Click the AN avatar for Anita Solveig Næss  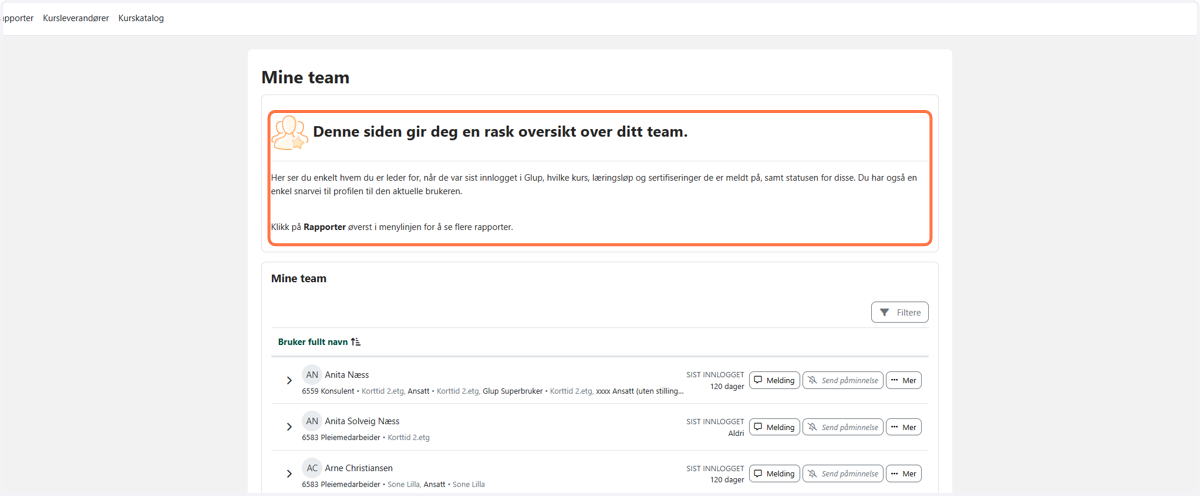coord(312,421)
